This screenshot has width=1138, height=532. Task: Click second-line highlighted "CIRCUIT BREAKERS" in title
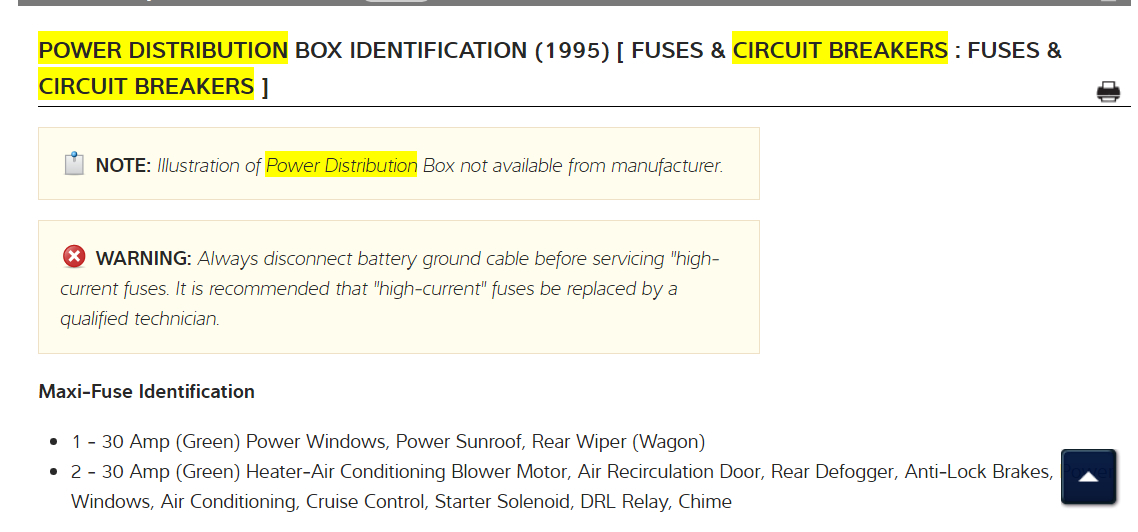pyautogui.click(x=146, y=86)
